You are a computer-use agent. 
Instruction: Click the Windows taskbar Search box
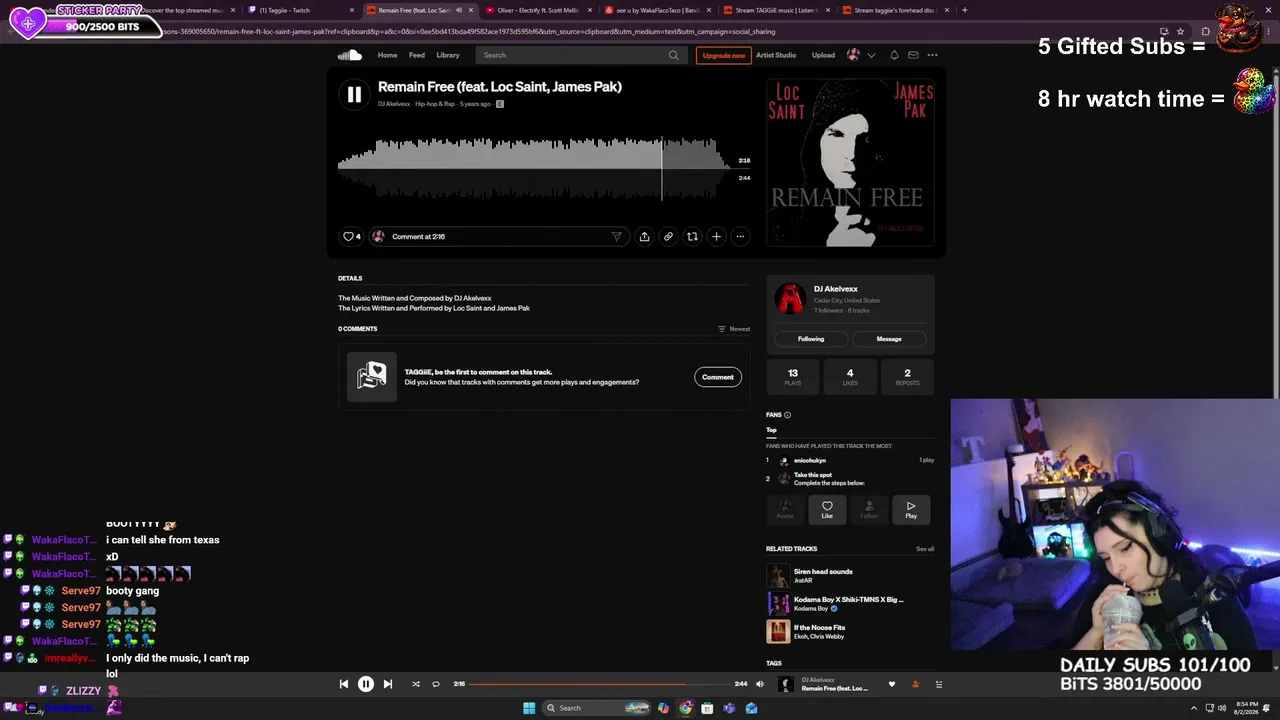point(597,708)
